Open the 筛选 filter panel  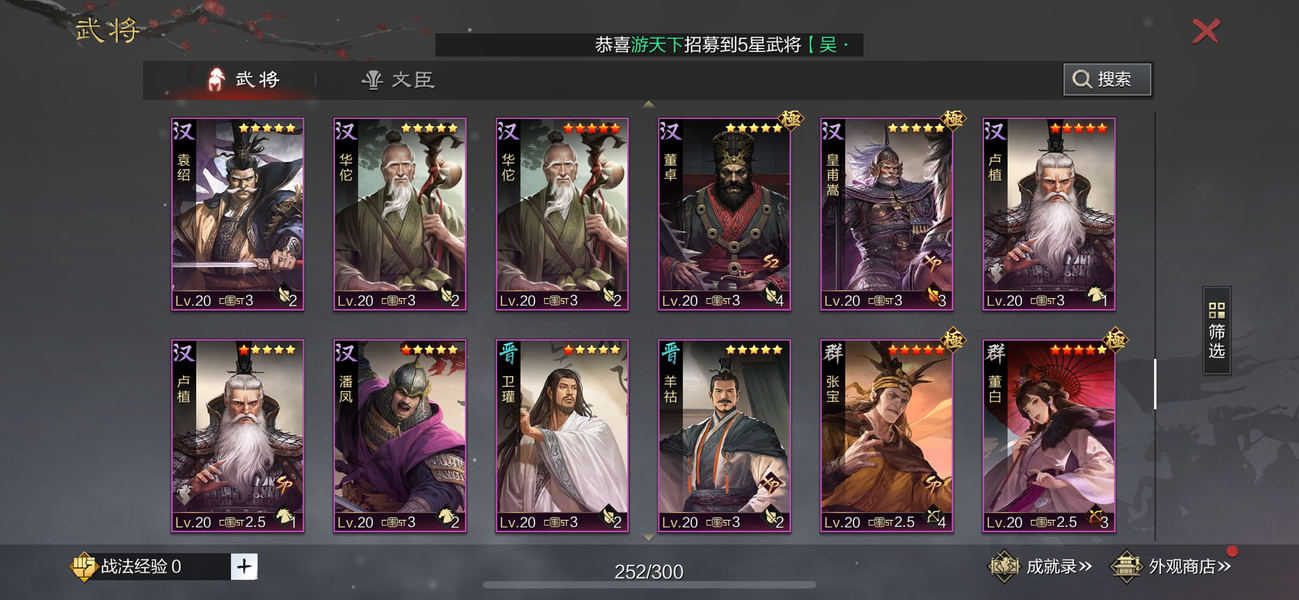1216,330
